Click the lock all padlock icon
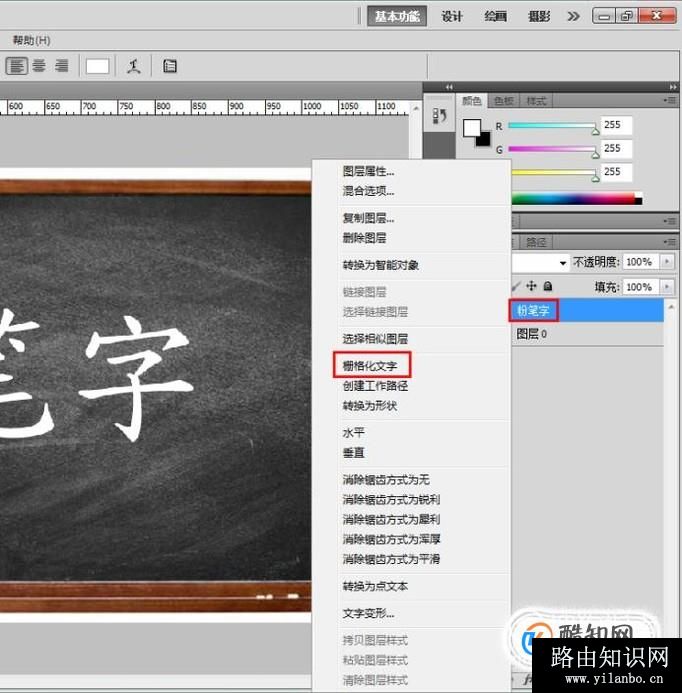The width and height of the screenshot is (682, 693). coord(547,286)
